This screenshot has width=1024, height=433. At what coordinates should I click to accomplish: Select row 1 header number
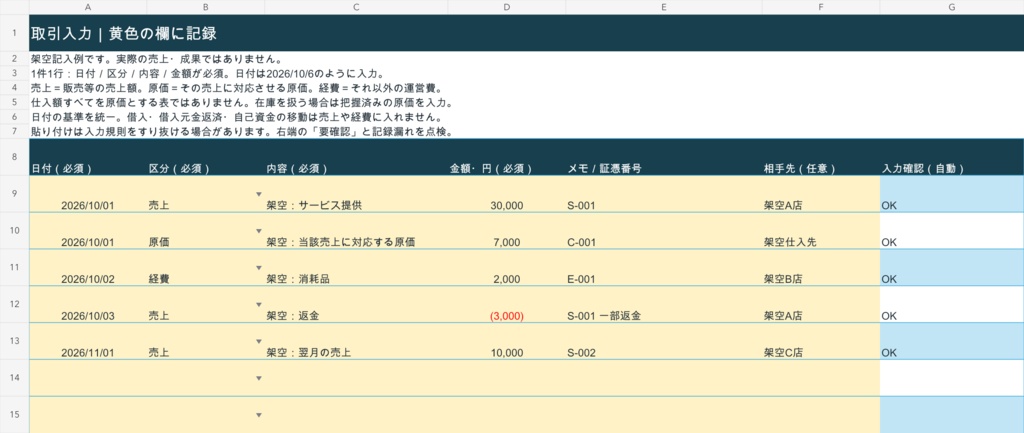[14, 33]
